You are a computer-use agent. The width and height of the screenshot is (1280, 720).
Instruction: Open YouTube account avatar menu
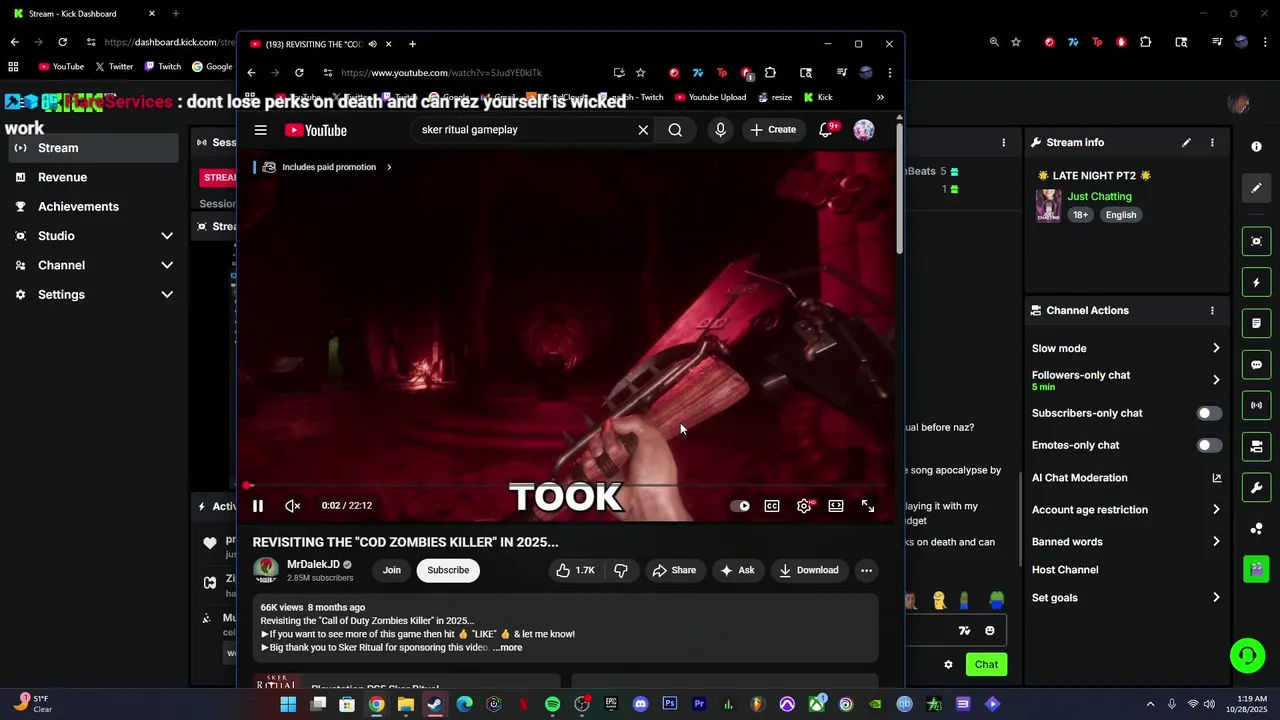click(864, 130)
